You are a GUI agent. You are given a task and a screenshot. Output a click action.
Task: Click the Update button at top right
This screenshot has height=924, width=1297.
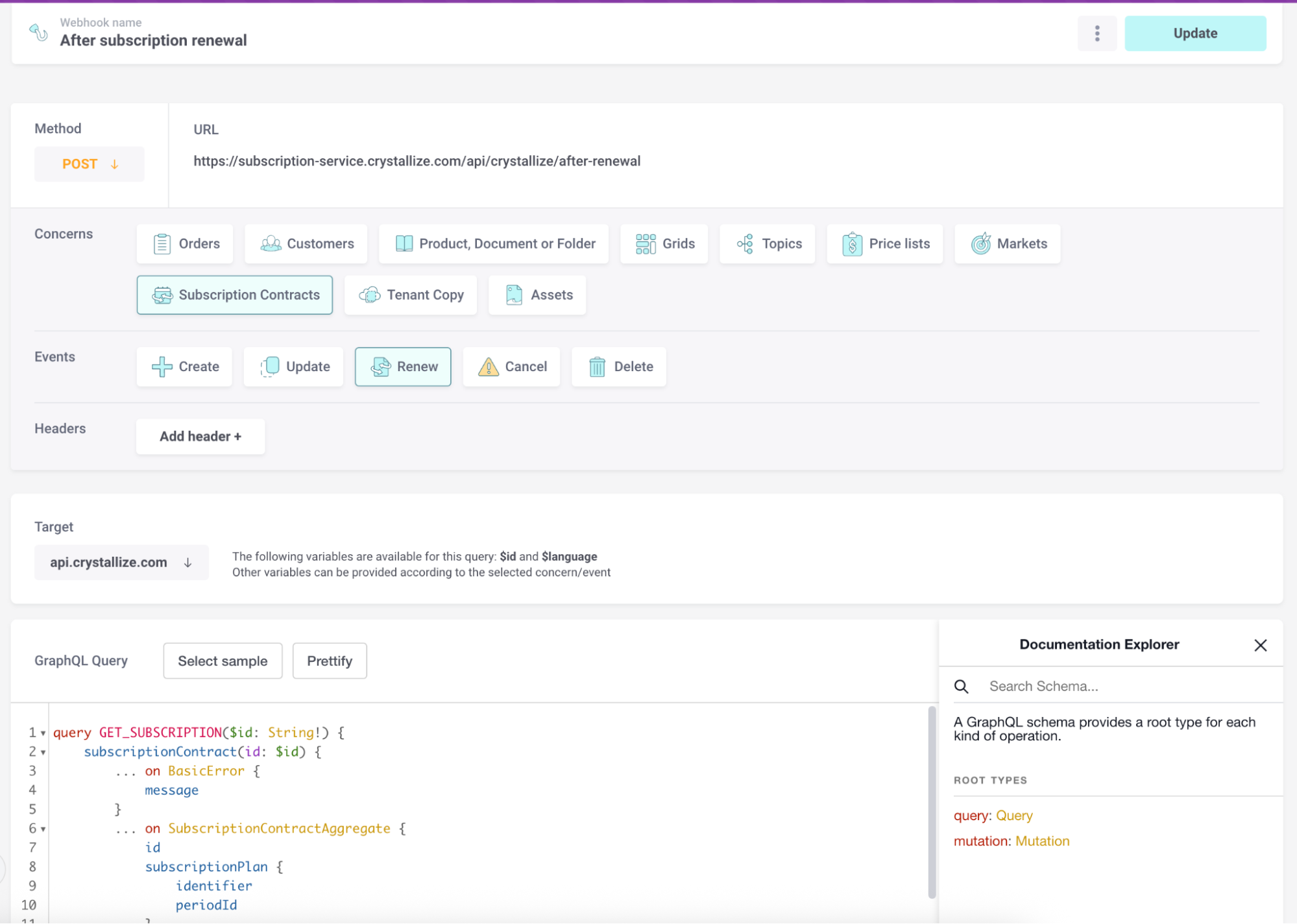(x=1194, y=33)
